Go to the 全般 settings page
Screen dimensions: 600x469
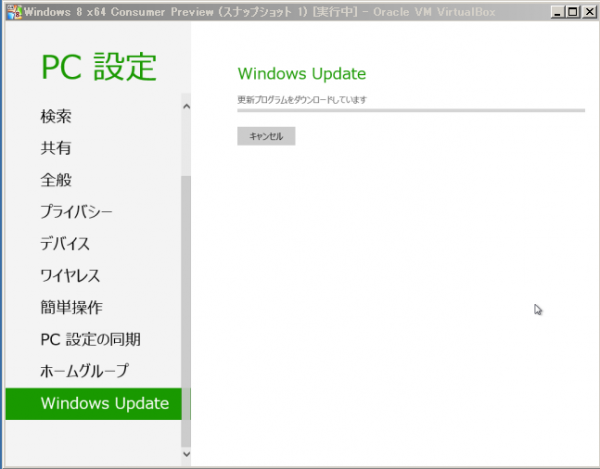(56, 180)
